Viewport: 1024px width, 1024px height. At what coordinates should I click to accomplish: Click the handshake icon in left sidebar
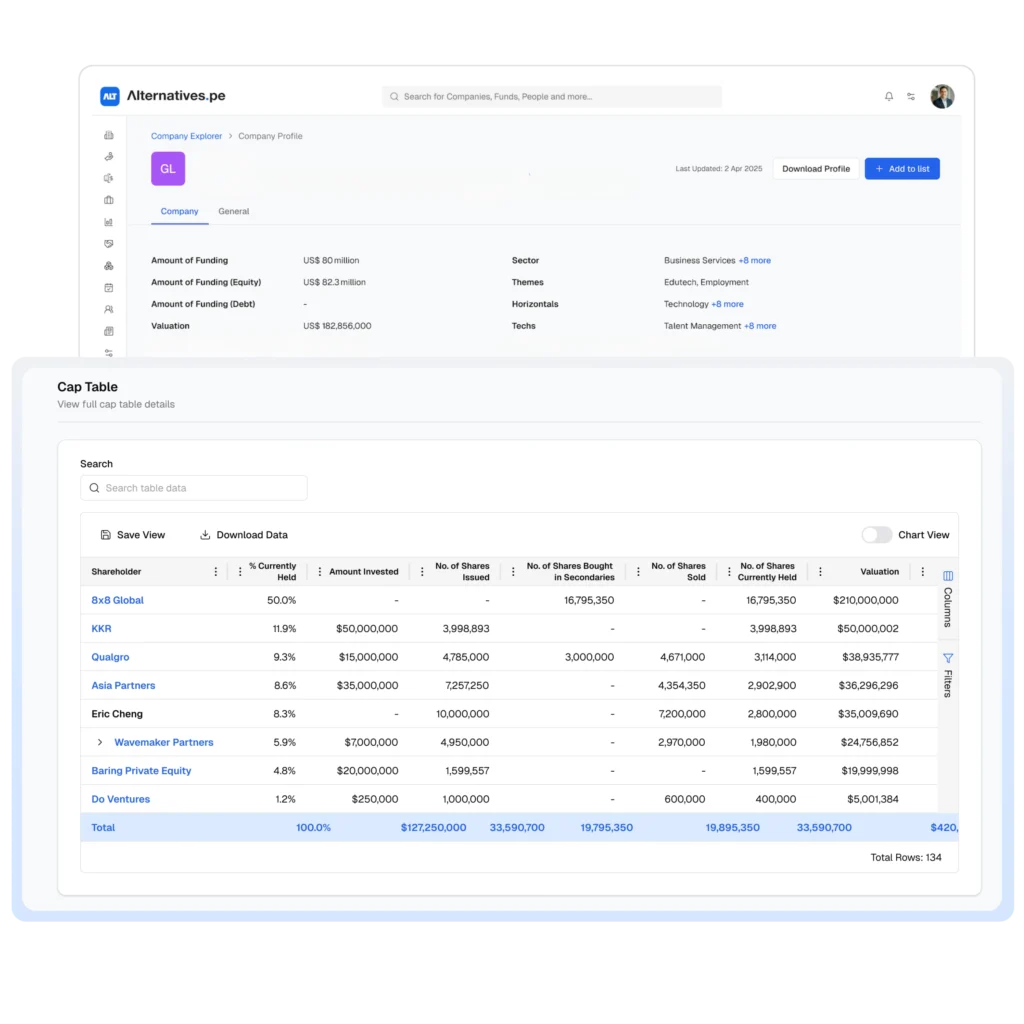click(109, 244)
